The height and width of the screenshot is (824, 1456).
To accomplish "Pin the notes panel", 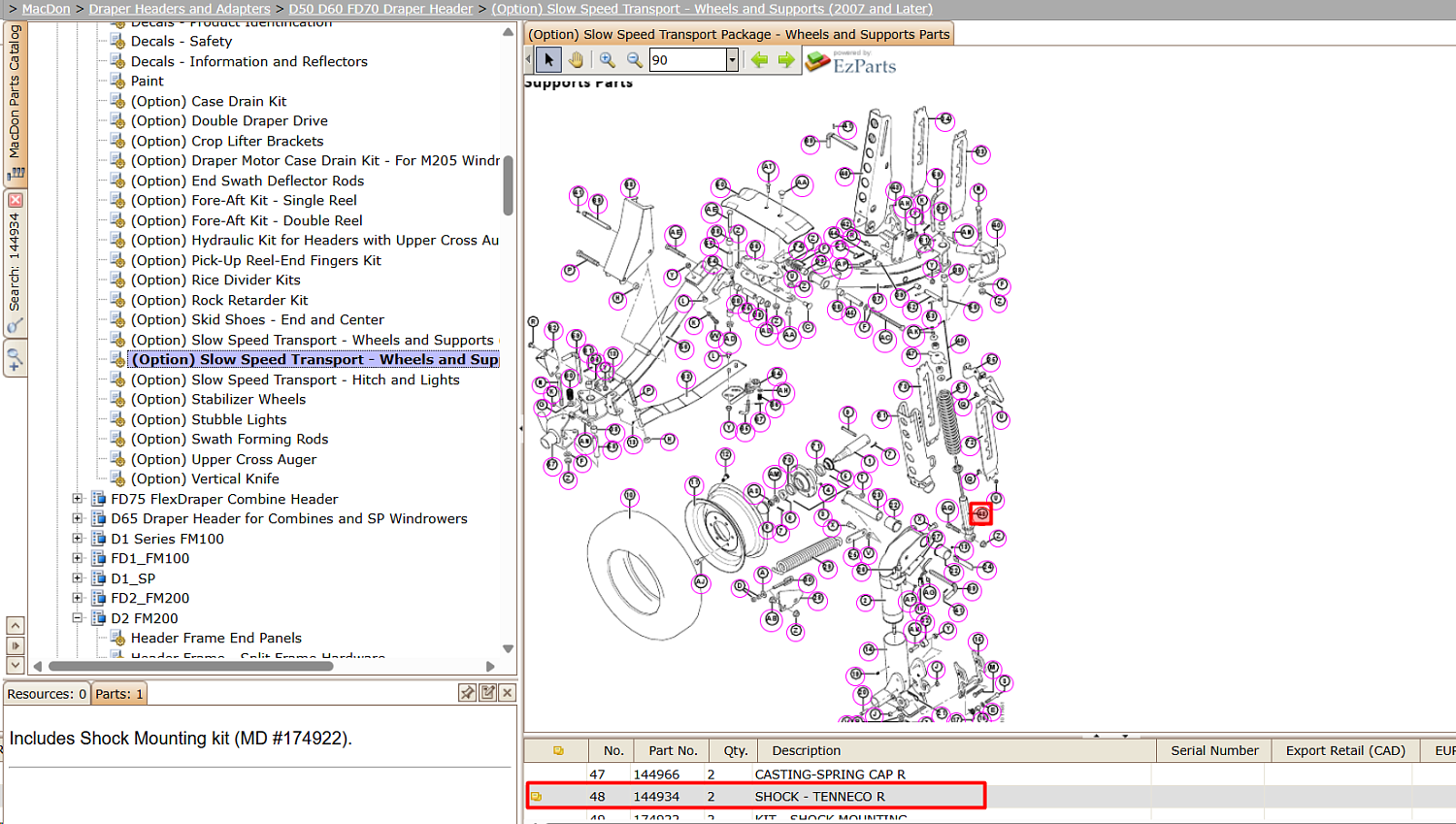I will 468,693.
